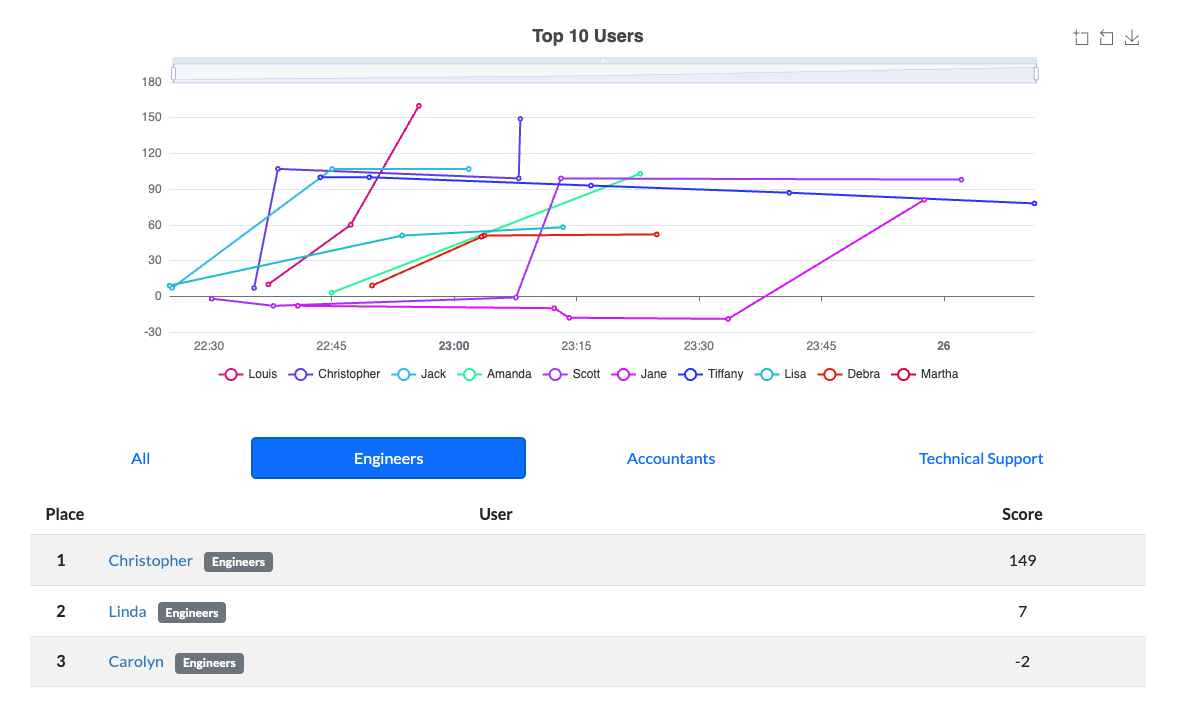Image resolution: width=1177 pixels, height=704 pixels.
Task: Toggle Jack legend item
Action: (419, 374)
